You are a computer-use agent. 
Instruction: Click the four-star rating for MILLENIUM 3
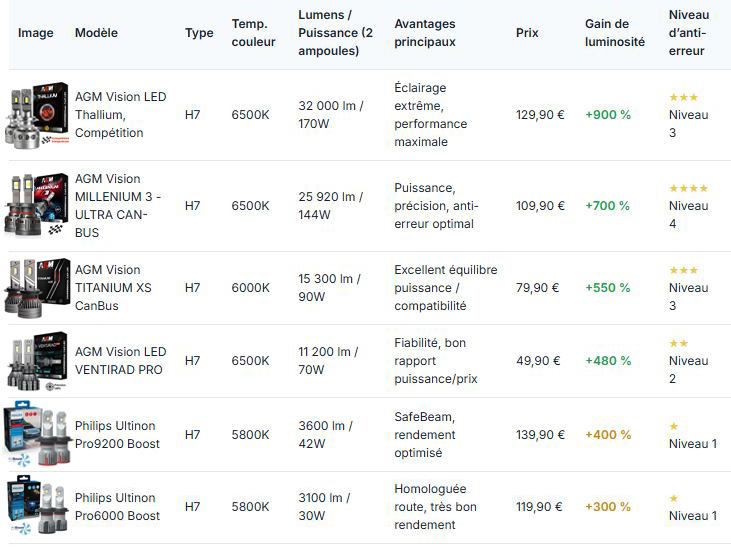tap(688, 188)
